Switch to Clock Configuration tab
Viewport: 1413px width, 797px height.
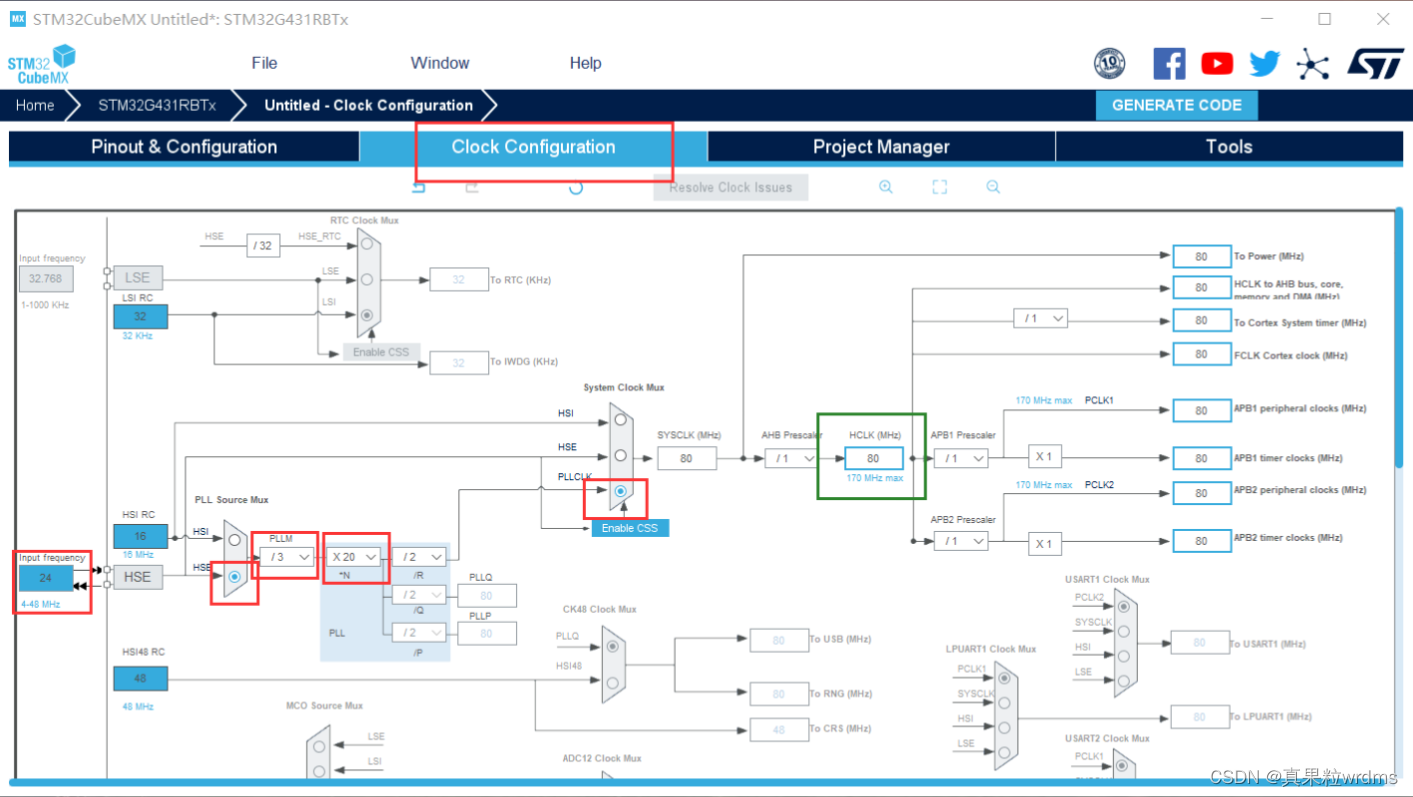pos(533,147)
